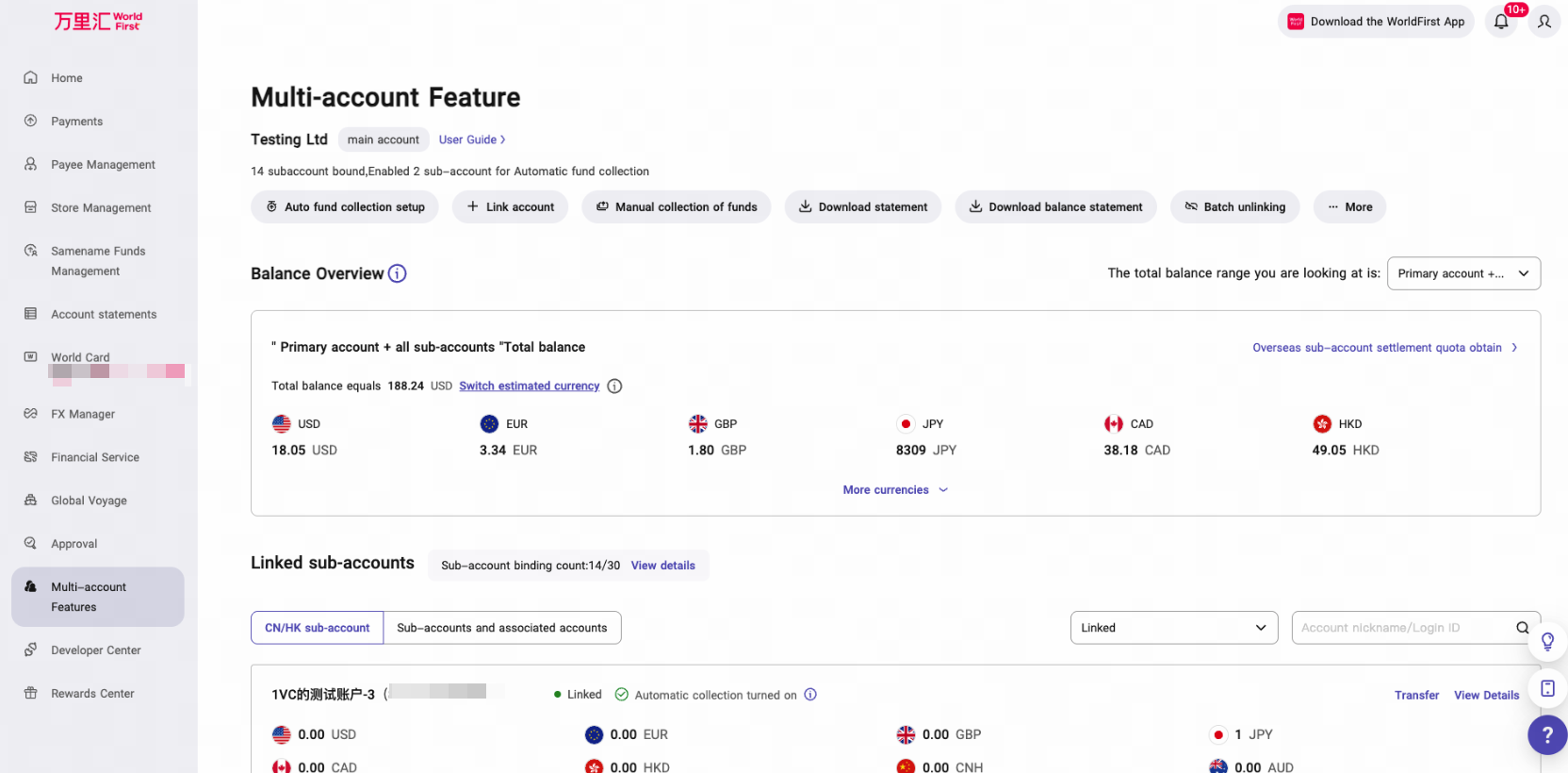The width and height of the screenshot is (1568, 773).
Task: Open the Primary account balance range dropdown
Action: click(x=1463, y=273)
